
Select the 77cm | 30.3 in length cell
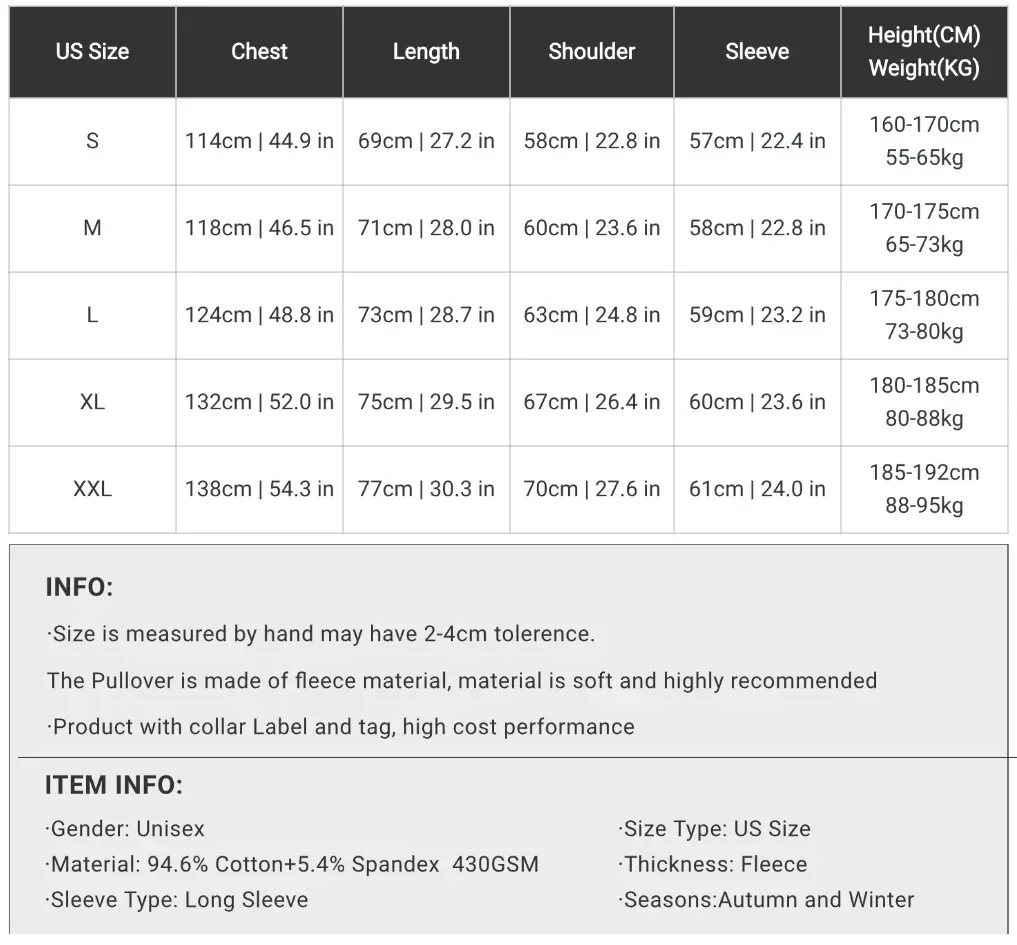(x=426, y=489)
